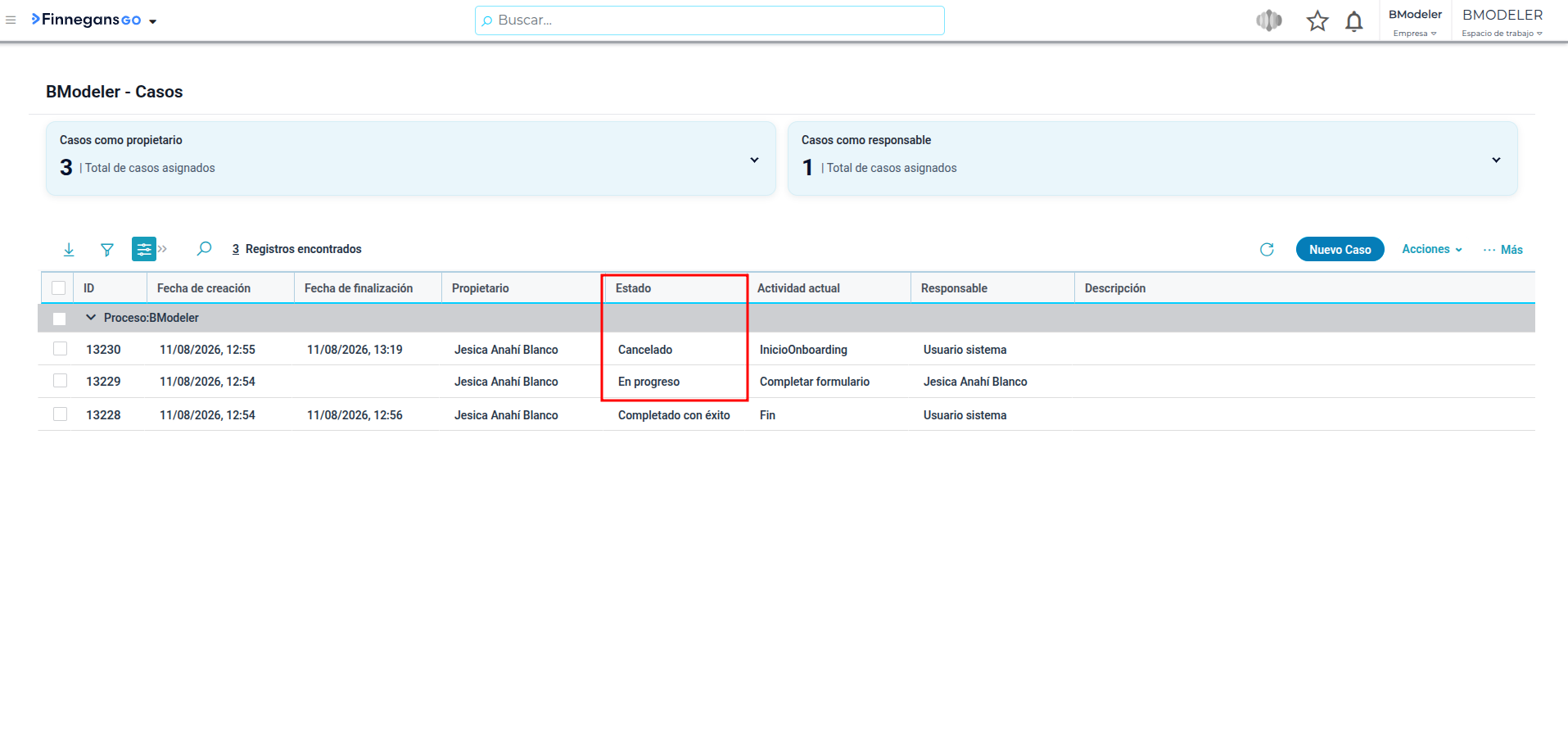The image size is (1568, 742).
Task: Click the download export icon
Action: [69, 249]
